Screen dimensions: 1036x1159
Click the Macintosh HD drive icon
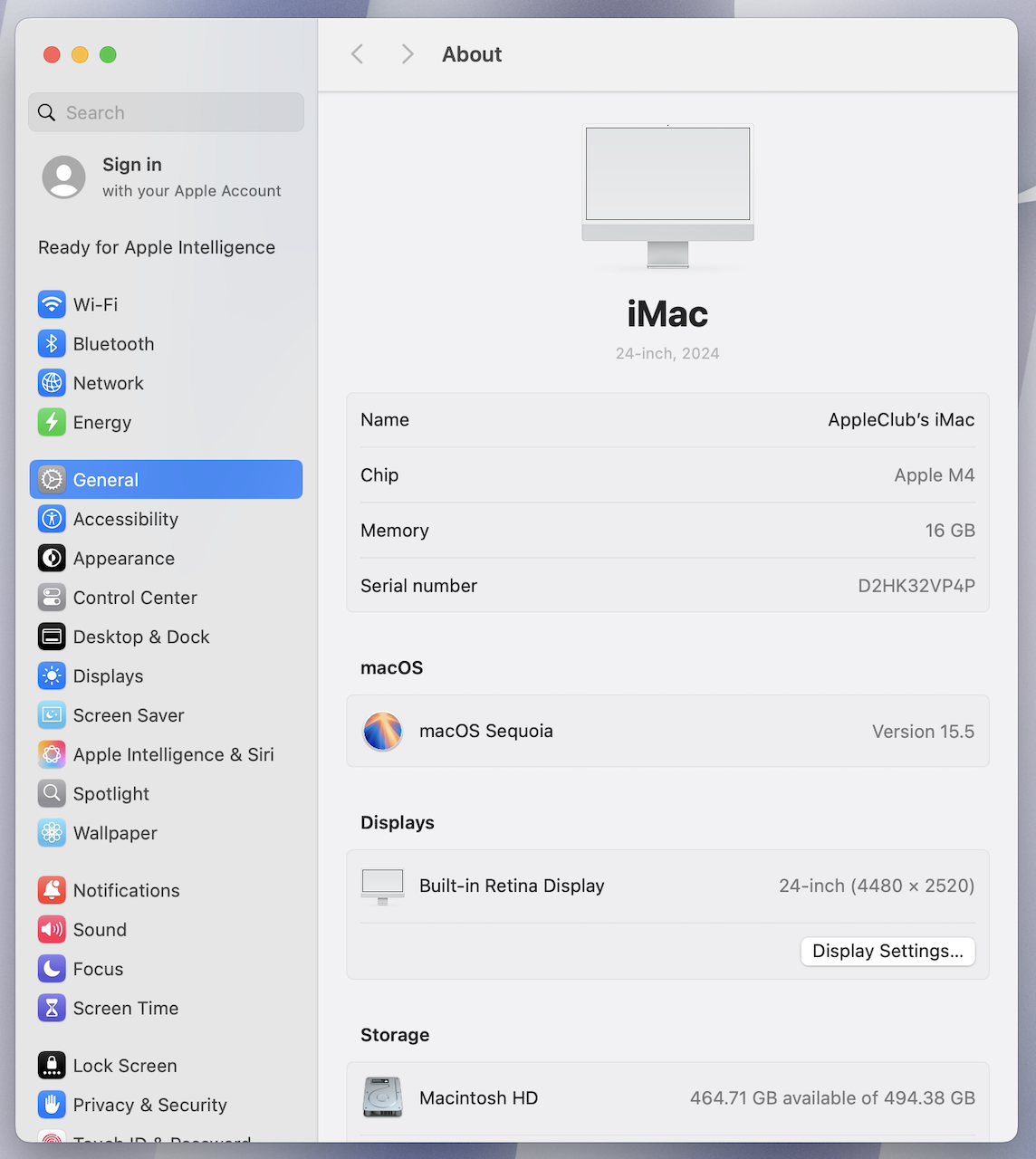(x=383, y=1097)
